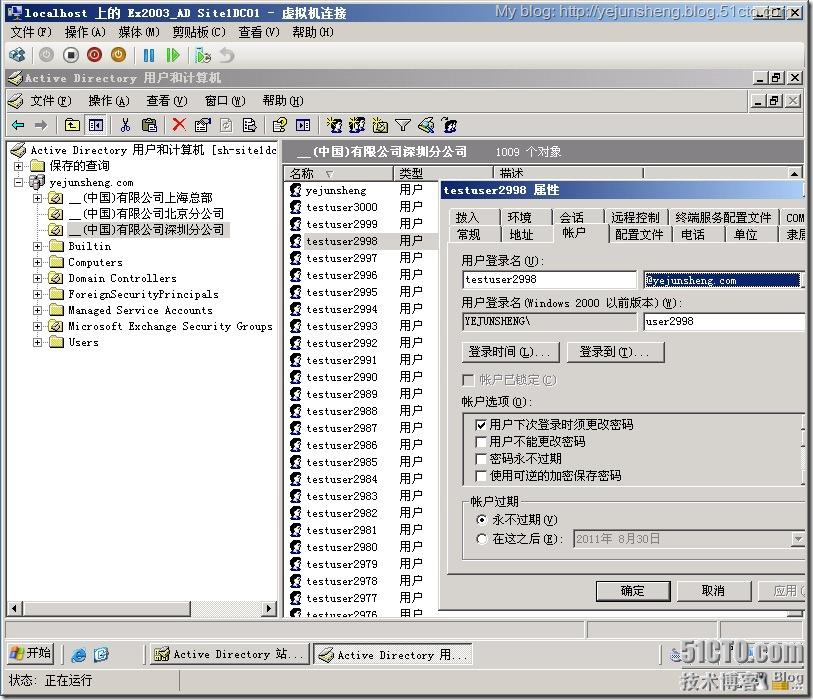Open 剪贴板(C) menu

[x=199, y=32]
